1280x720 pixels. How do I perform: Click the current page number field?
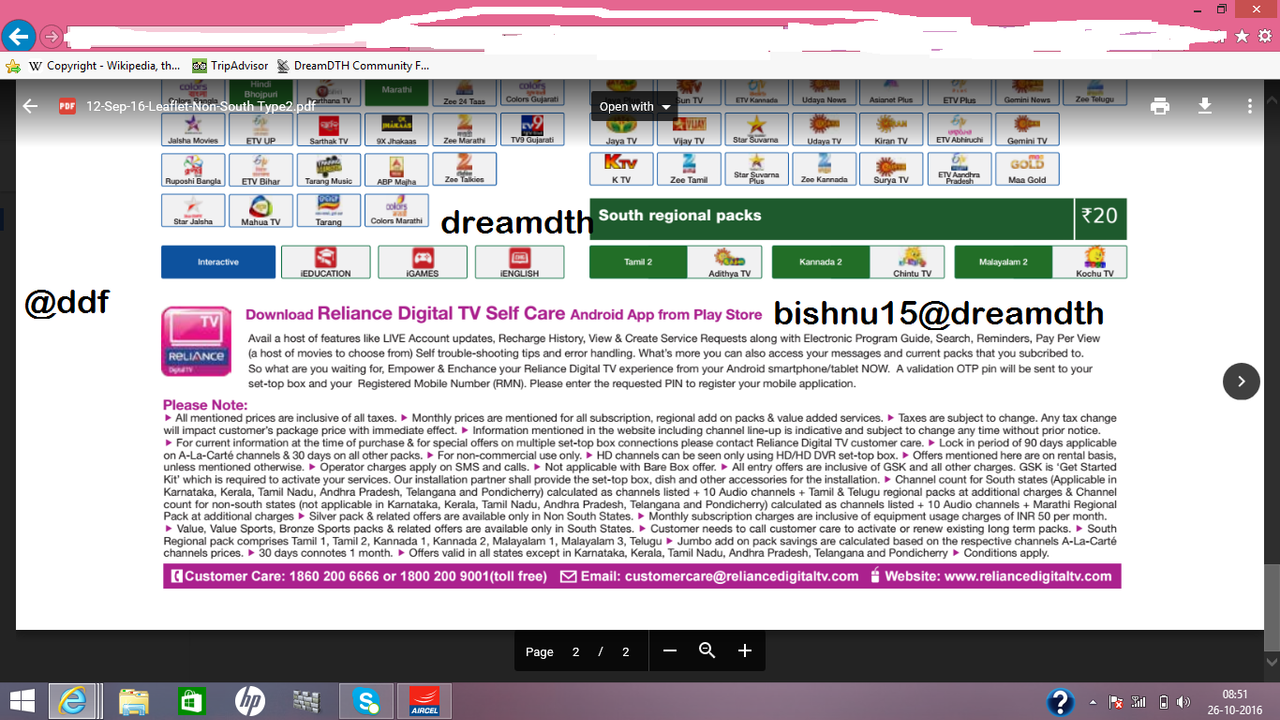[x=576, y=651]
